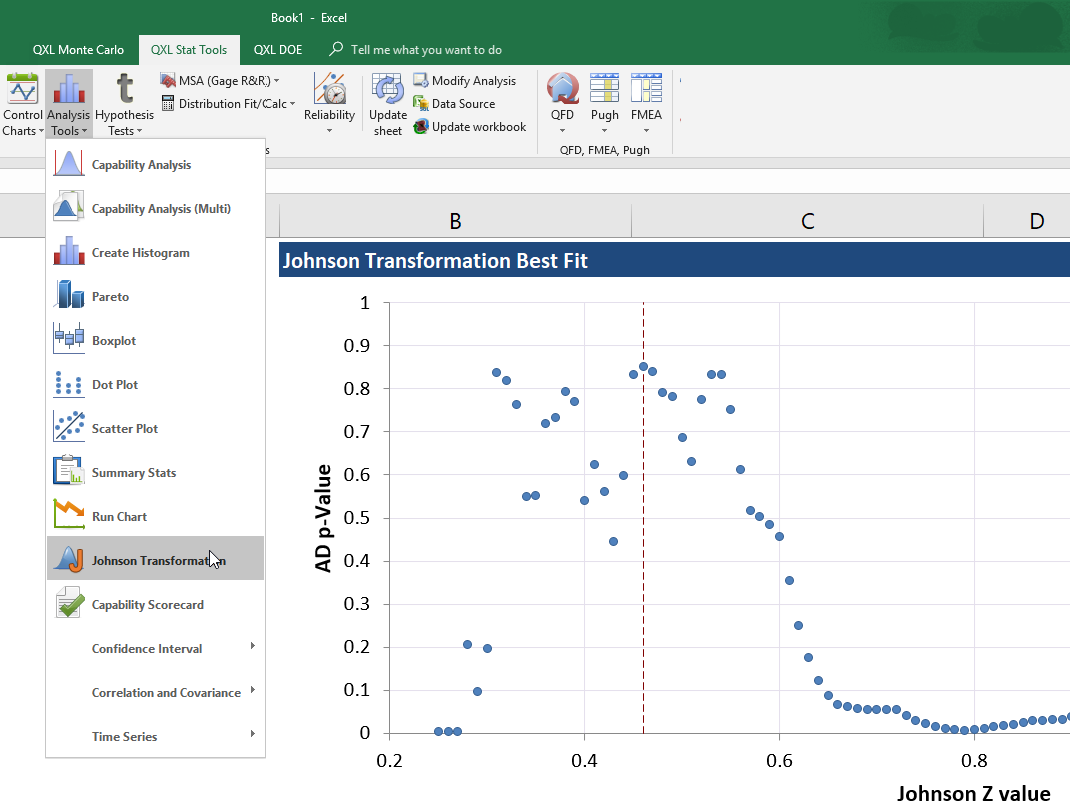1070x808 pixels.
Task: Select the Summary Stats icon
Action: [x=69, y=472]
